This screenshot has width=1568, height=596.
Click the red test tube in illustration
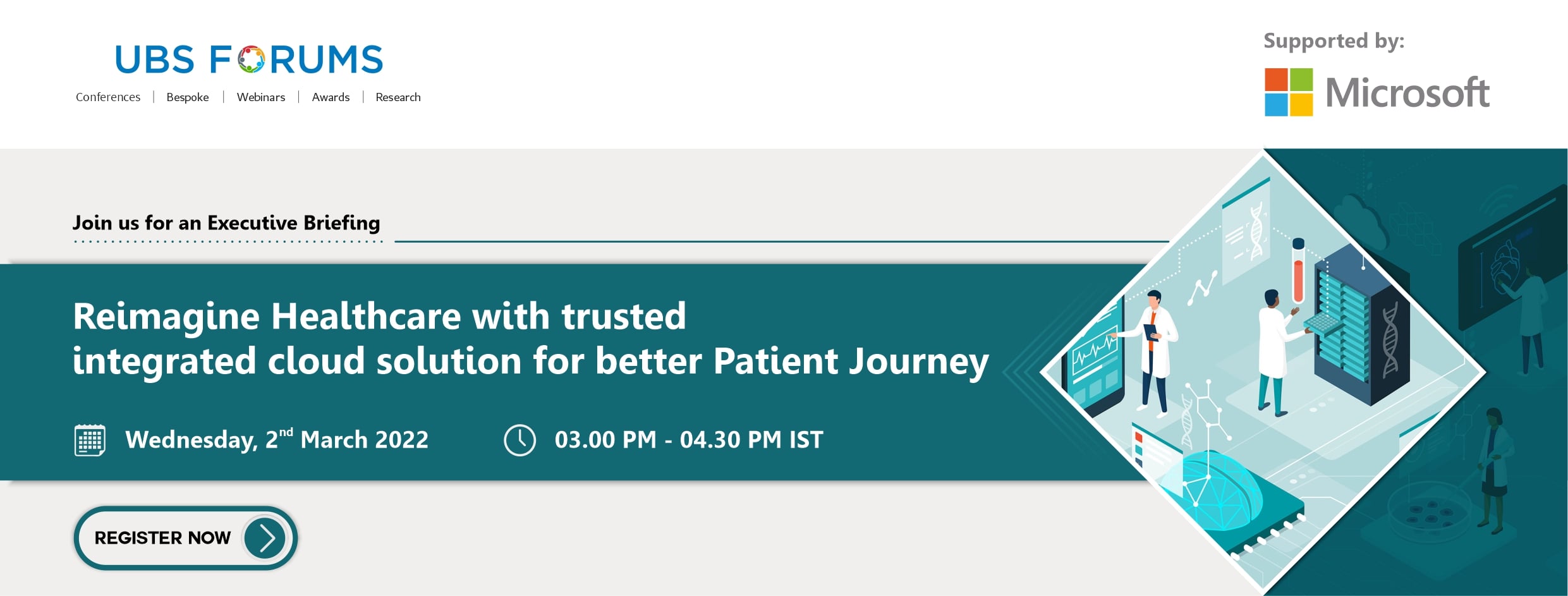pos(1298,271)
